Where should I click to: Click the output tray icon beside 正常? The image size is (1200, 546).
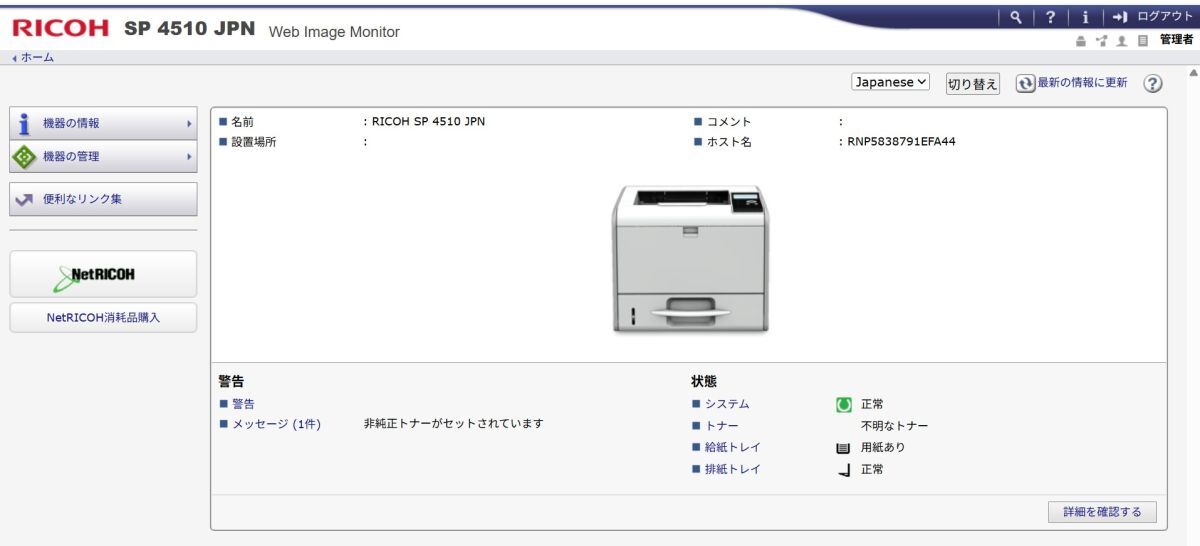pyautogui.click(x=843, y=469)
